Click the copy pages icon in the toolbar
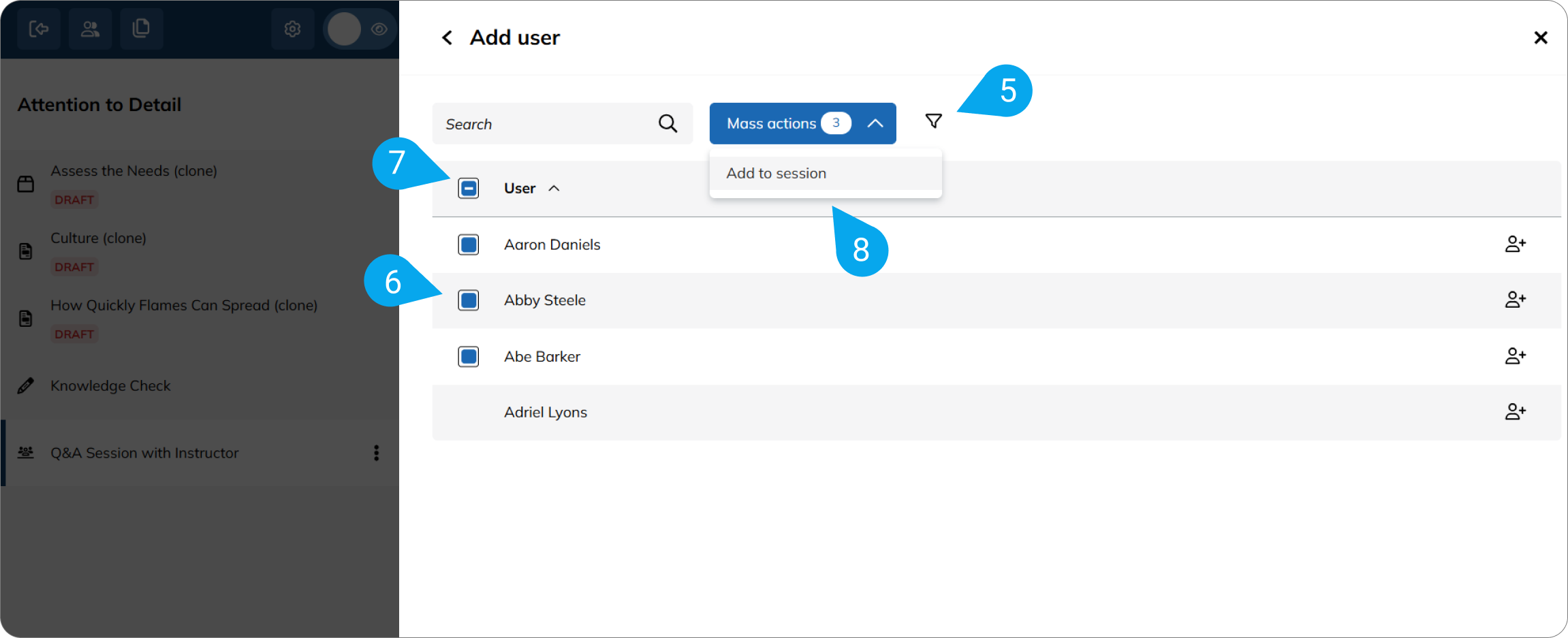 pyautogui.click(x=142, y=29)
